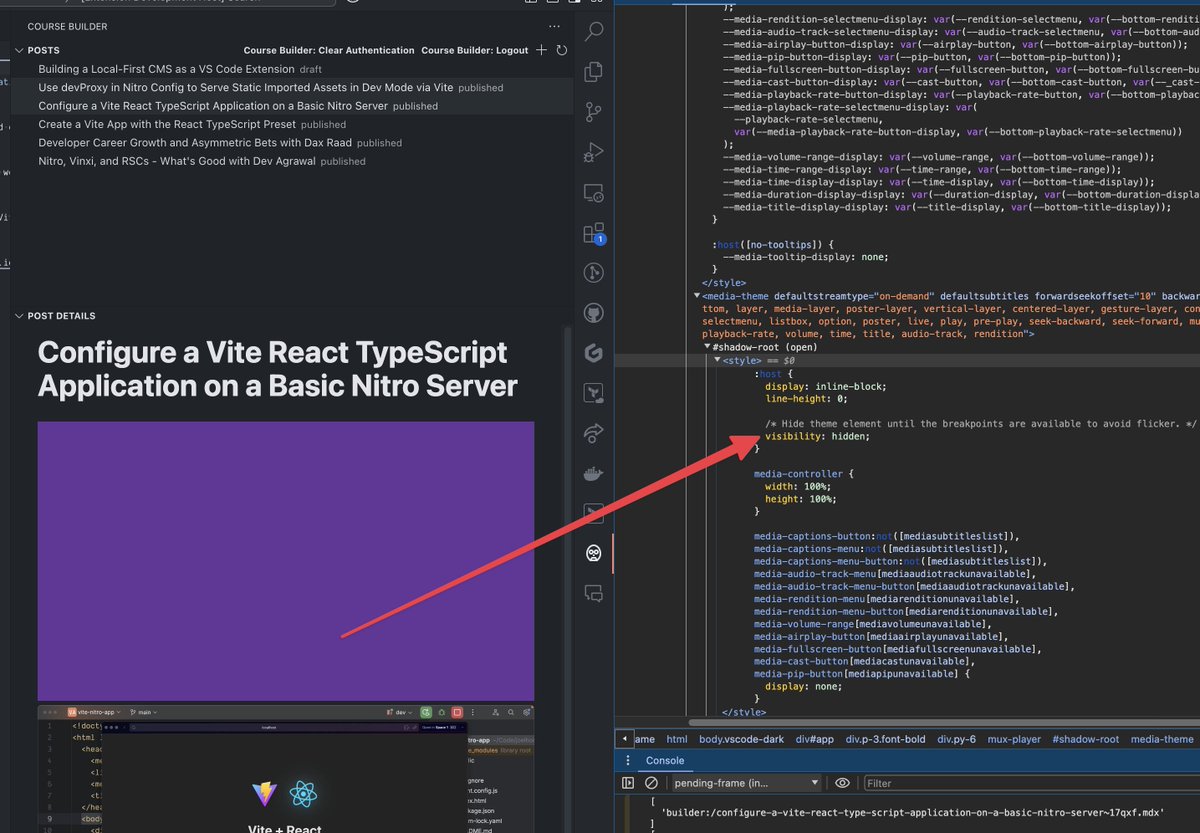Open the Live Share arrow icon
Image resolution: width=1200 pixels, height=833 pixels.
click(x=594, y=433)
